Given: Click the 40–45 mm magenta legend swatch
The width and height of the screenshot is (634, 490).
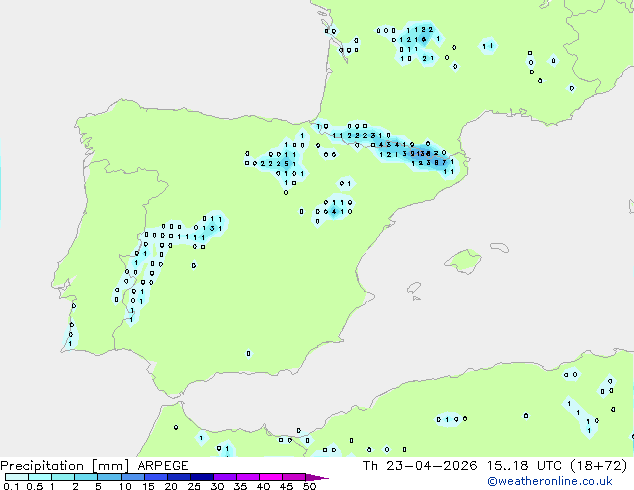Looking at the screenshot, I should (x=271, y=477).
